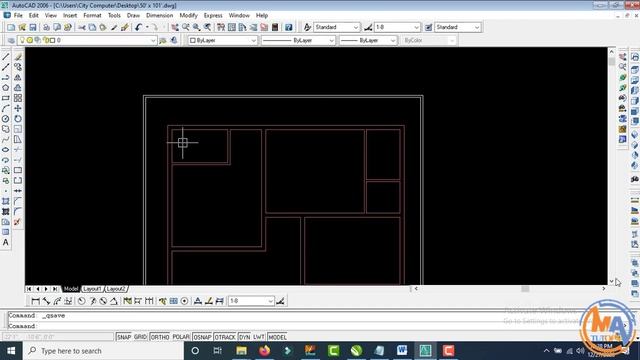This screenshot has height=360, width=640.
Task: Click the Undo arrow icon
Action: point(138,27)
